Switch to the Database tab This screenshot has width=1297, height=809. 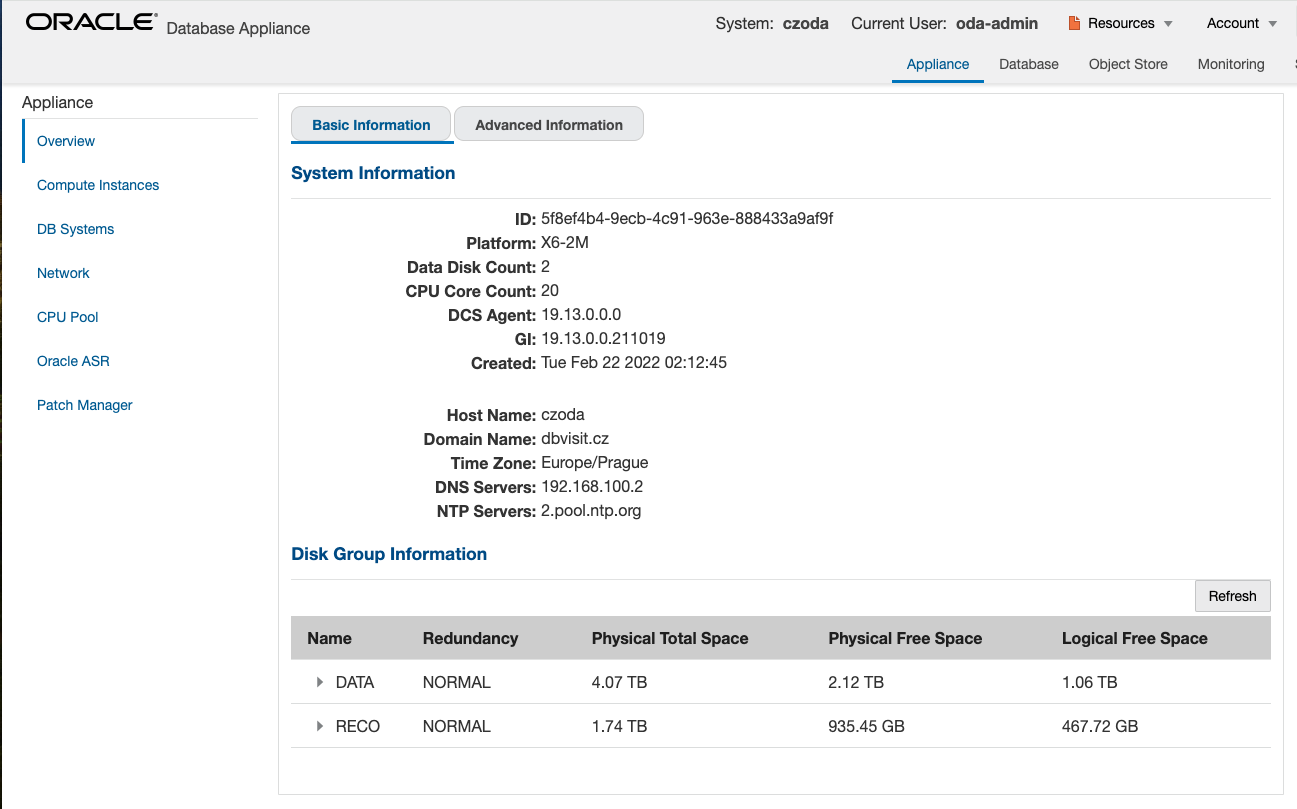[x=1029, y=64]
